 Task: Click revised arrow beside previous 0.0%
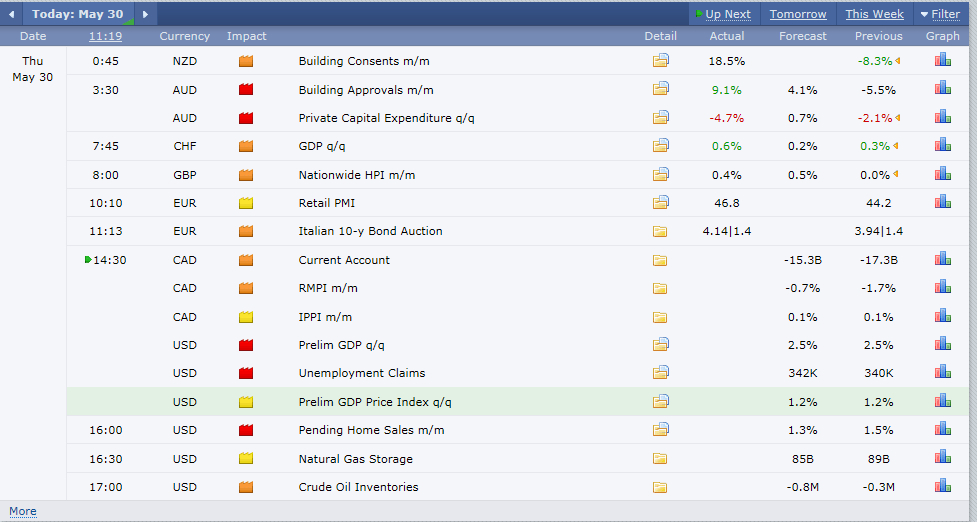pos(895,174)
